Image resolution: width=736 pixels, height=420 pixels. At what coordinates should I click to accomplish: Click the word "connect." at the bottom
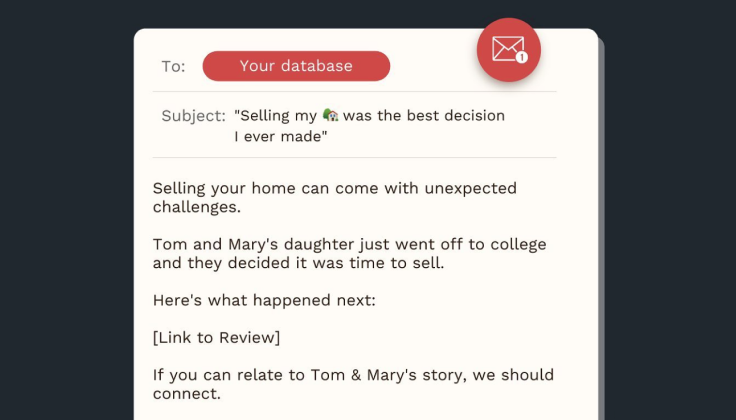186,394
